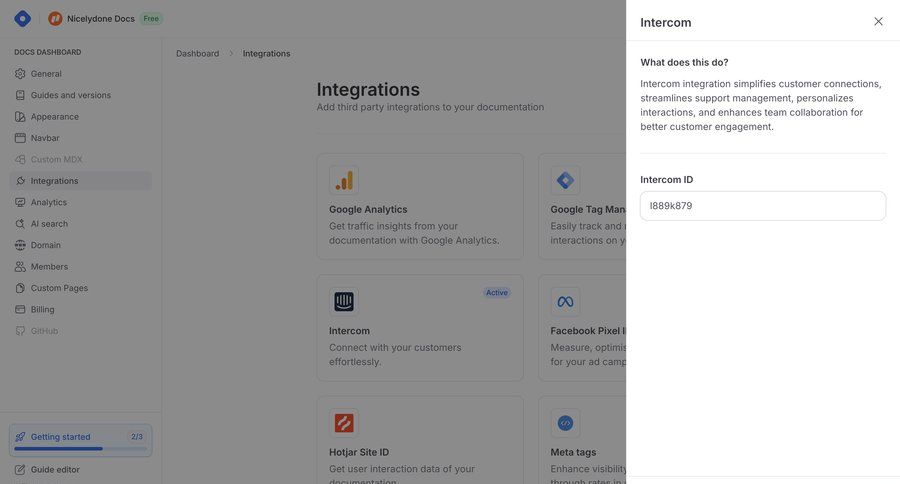
Task: Open AI search settings
Action: pyautogui.click(x=49, y=224)
